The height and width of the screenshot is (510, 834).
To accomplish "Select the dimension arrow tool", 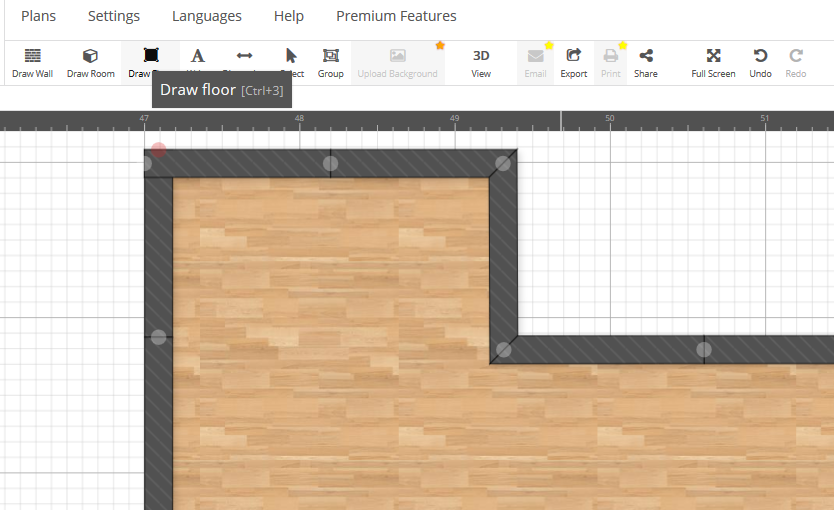I will coord(244,56).
